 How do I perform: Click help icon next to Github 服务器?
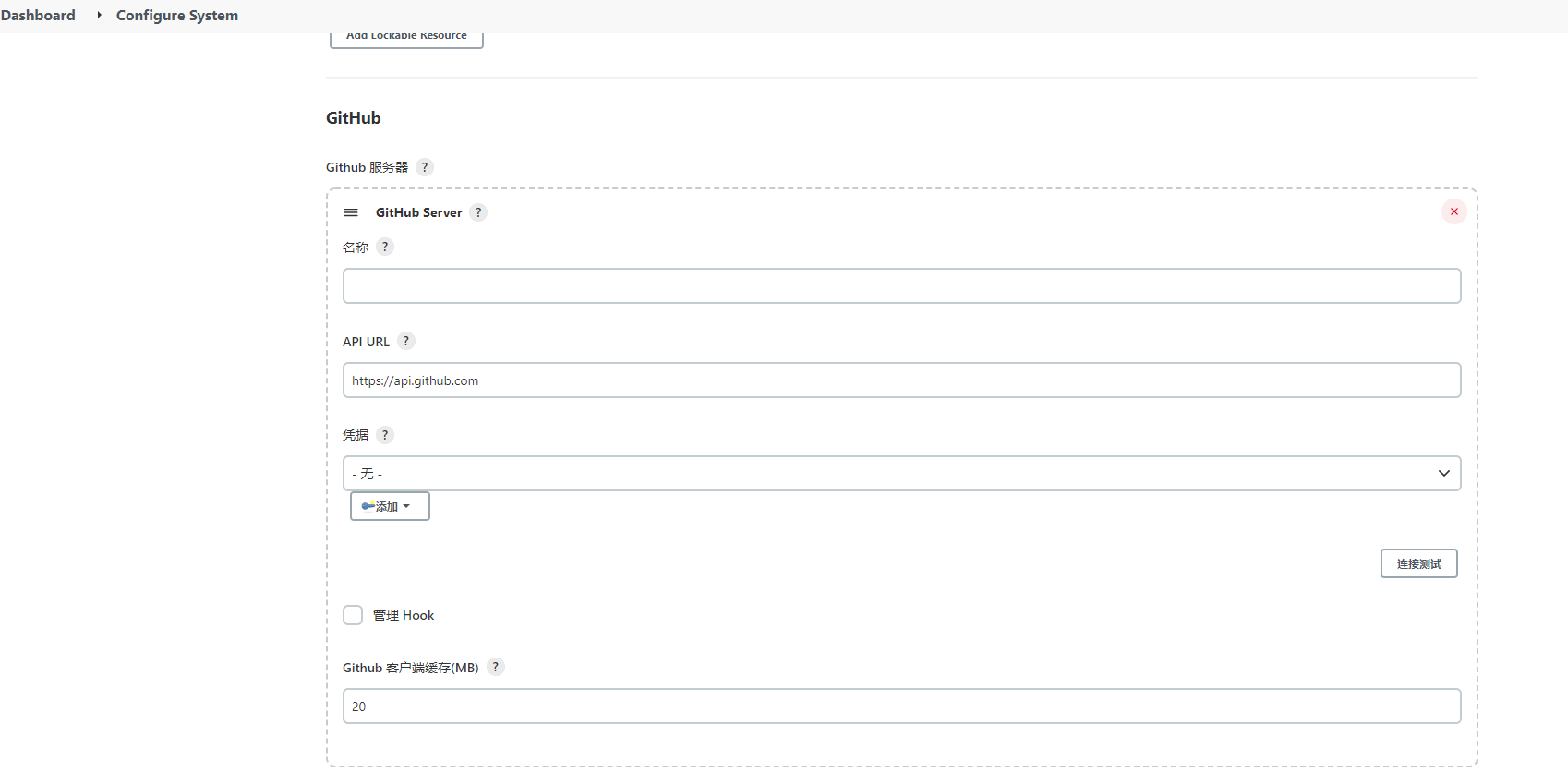pyautogui.click(x=425, y=167)
